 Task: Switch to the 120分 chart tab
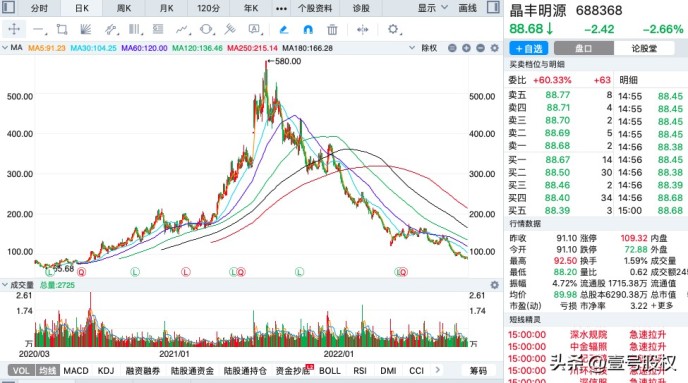click(x=208, y=8)
